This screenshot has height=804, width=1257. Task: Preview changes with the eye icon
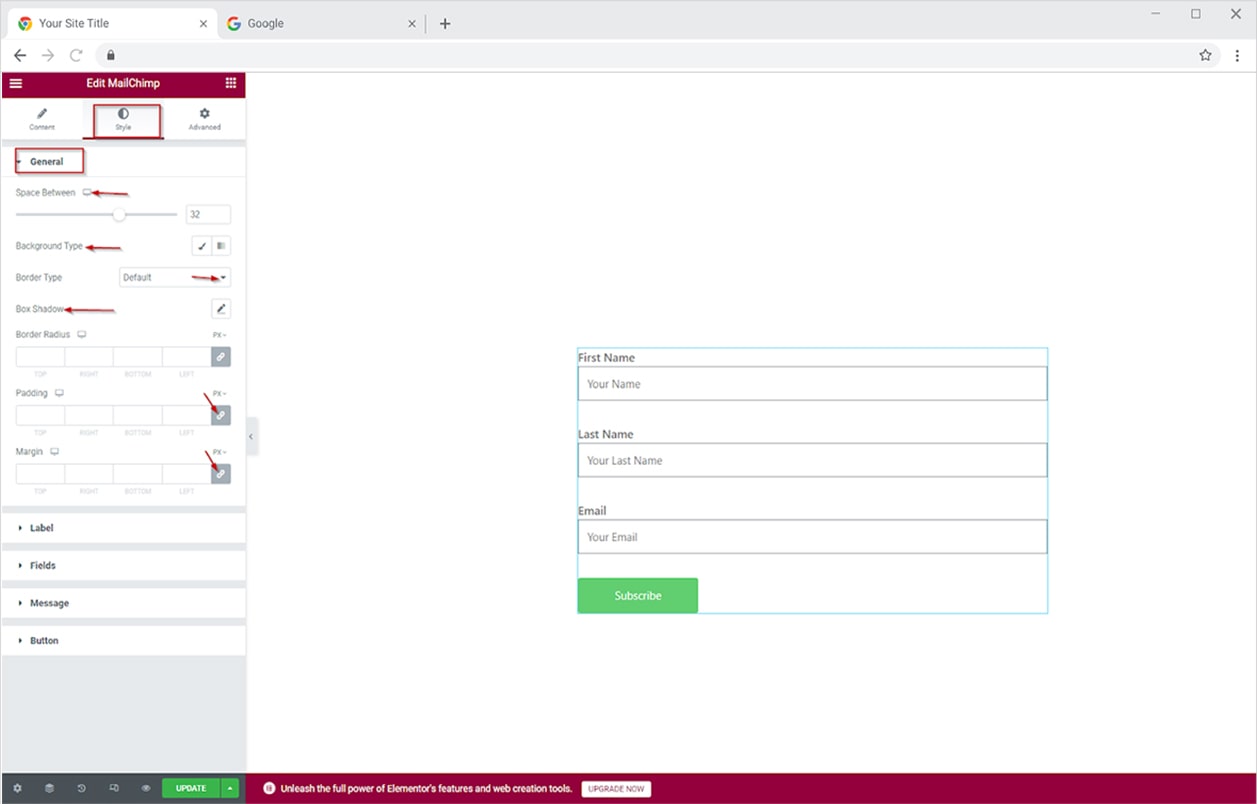[x=146, y=788]
